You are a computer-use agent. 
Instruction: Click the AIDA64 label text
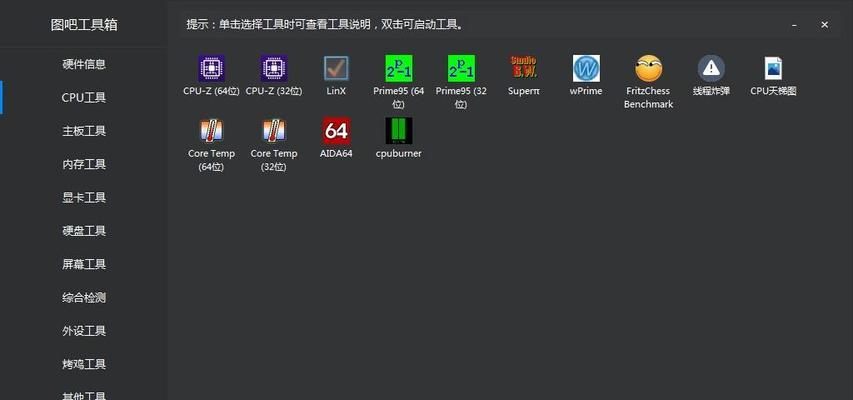(x=336, y=153)
